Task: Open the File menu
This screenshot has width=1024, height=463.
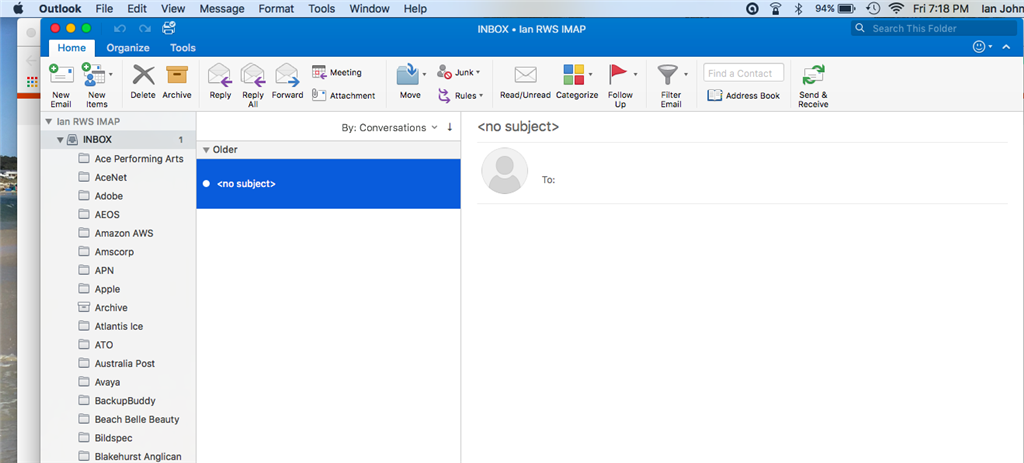Action: click(x=104, y=8)
